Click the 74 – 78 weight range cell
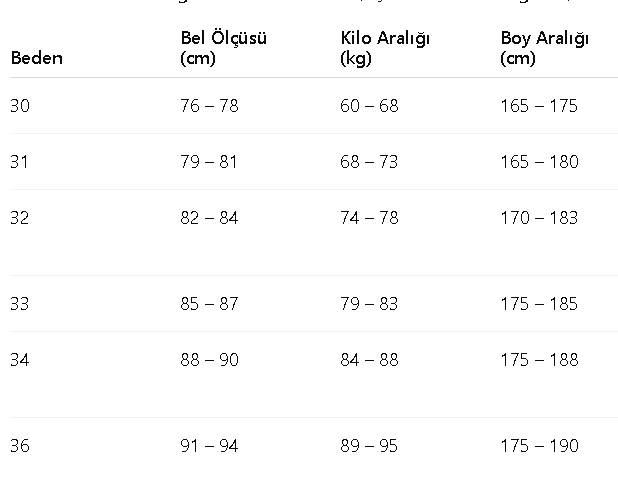 click(x=369, y=218)
